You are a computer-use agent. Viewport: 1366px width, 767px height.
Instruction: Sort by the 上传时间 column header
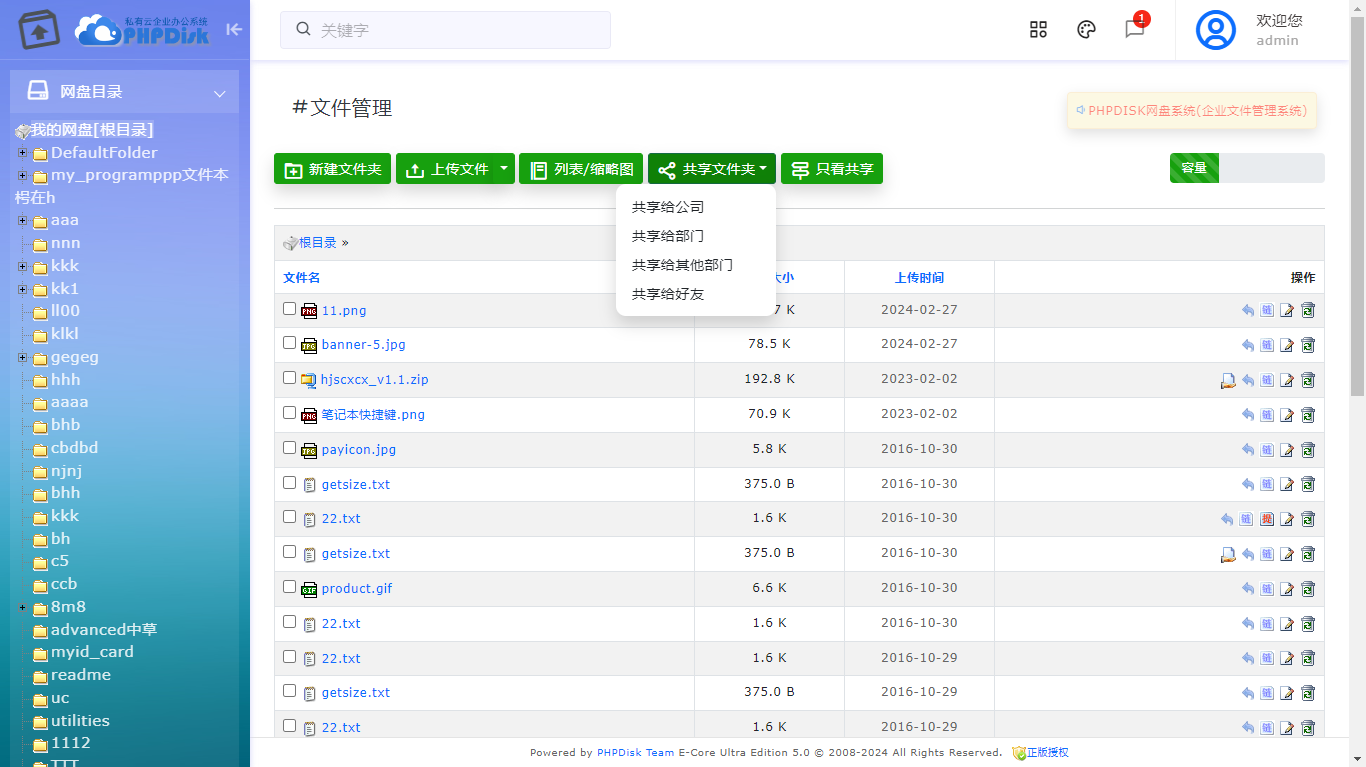coord(919,277)
